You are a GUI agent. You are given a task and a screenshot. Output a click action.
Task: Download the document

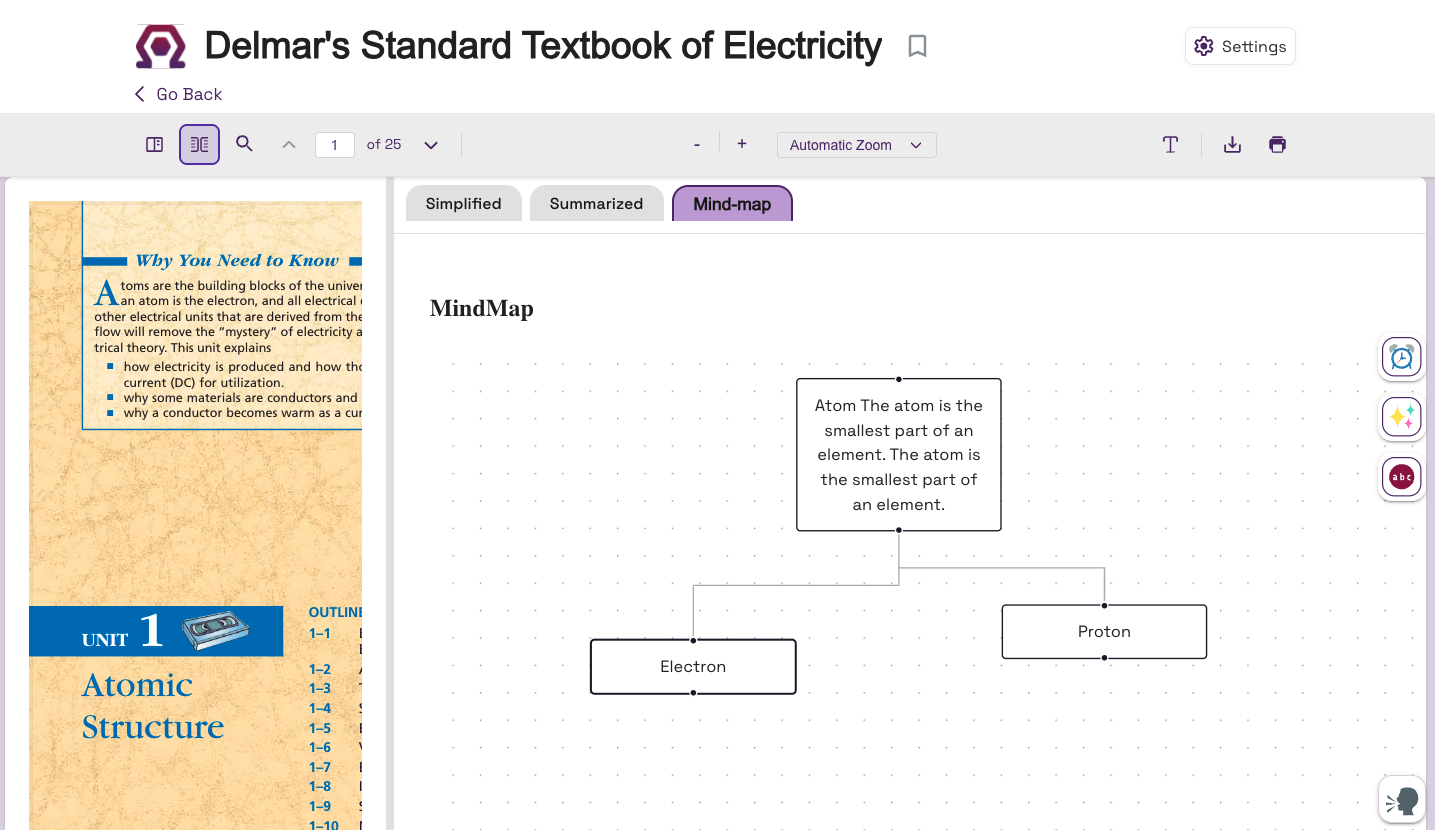[1232, 145]
